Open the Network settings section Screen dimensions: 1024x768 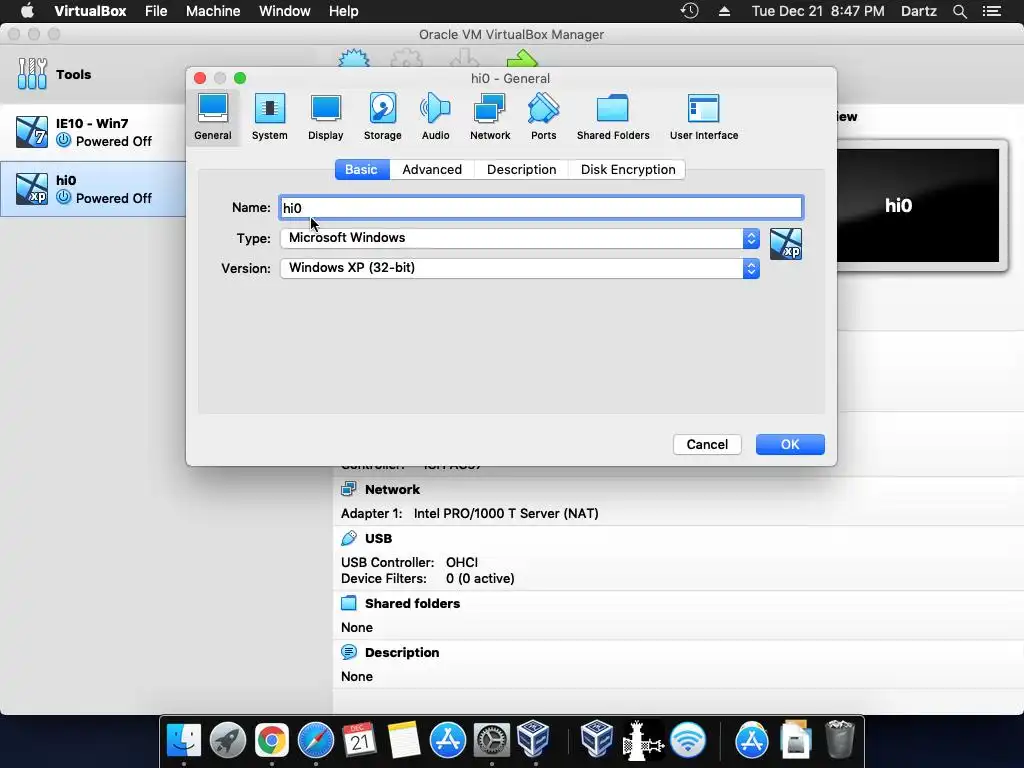point(490,117)
